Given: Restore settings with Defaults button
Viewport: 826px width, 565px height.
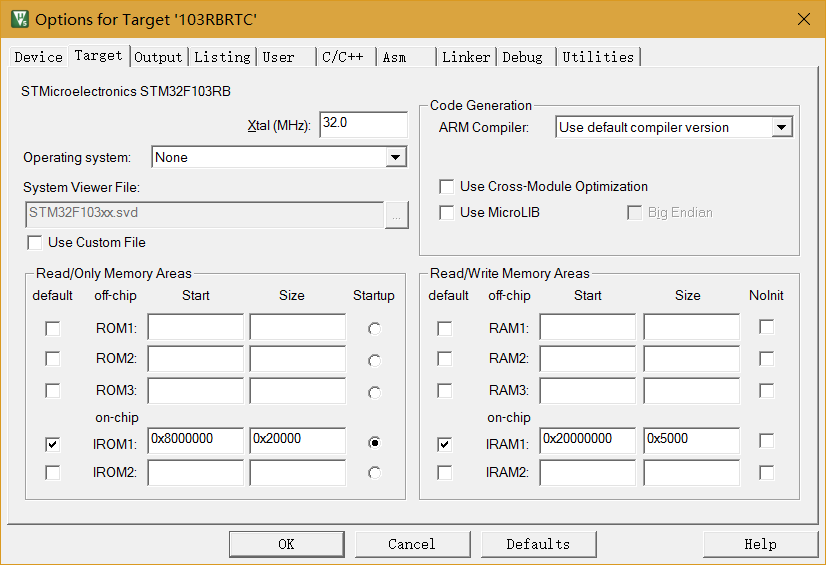Looking at the screenshot, I should coord(538,544).
